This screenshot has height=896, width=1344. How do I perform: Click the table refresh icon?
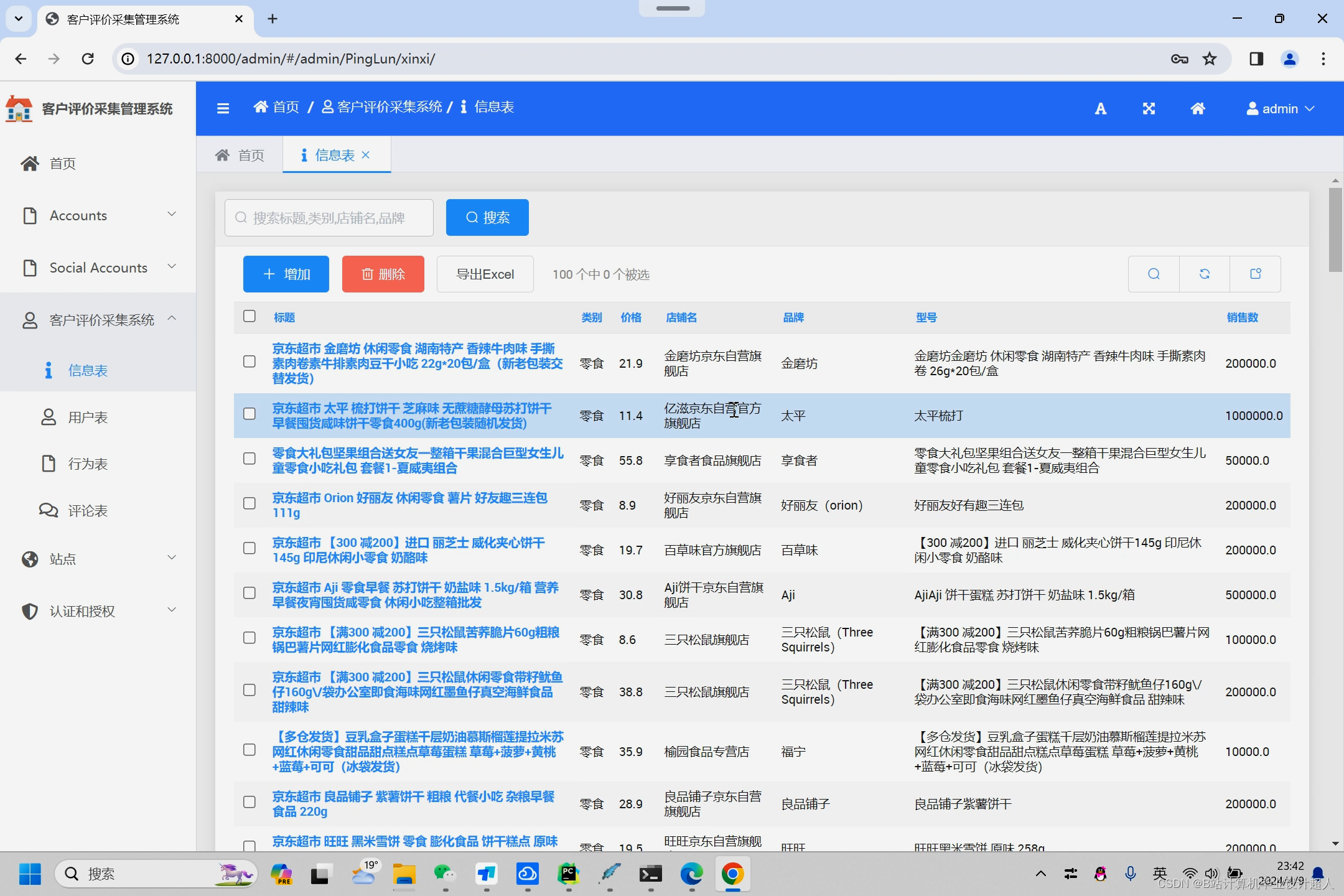click(x=1205, y=274)
